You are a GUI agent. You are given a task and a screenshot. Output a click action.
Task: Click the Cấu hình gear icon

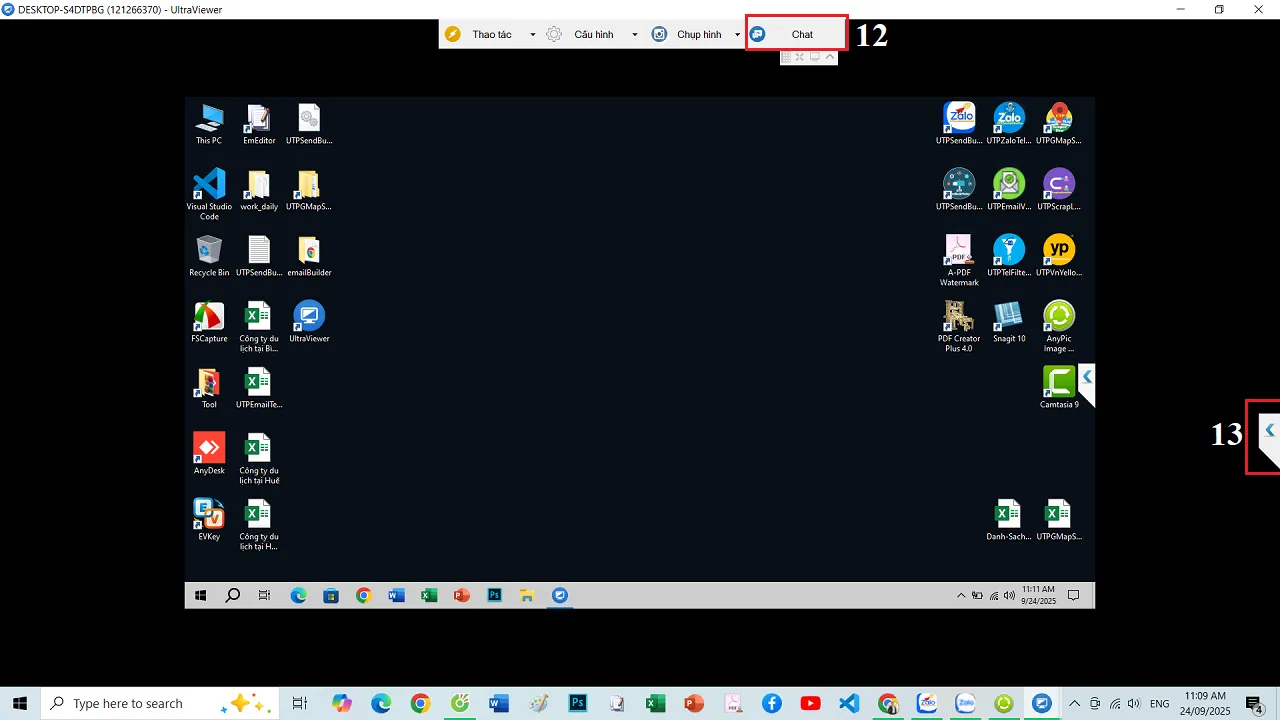pos(553,34)
